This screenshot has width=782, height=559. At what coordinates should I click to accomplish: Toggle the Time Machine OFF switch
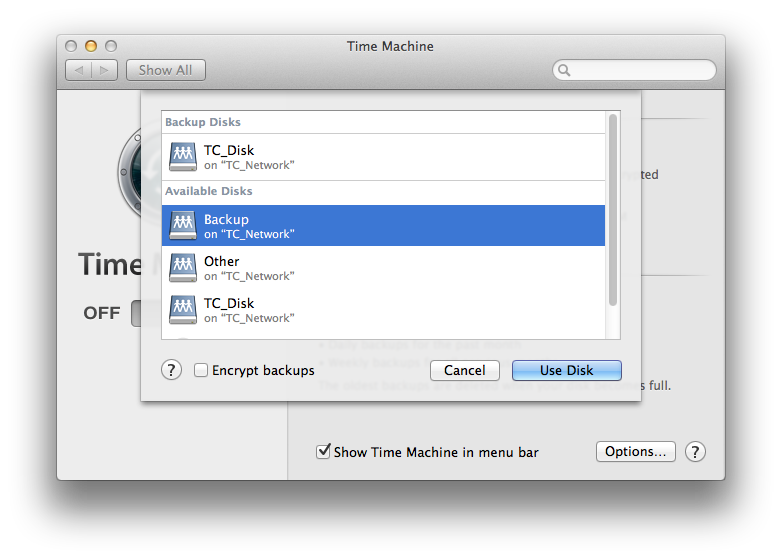coord(136,313)
